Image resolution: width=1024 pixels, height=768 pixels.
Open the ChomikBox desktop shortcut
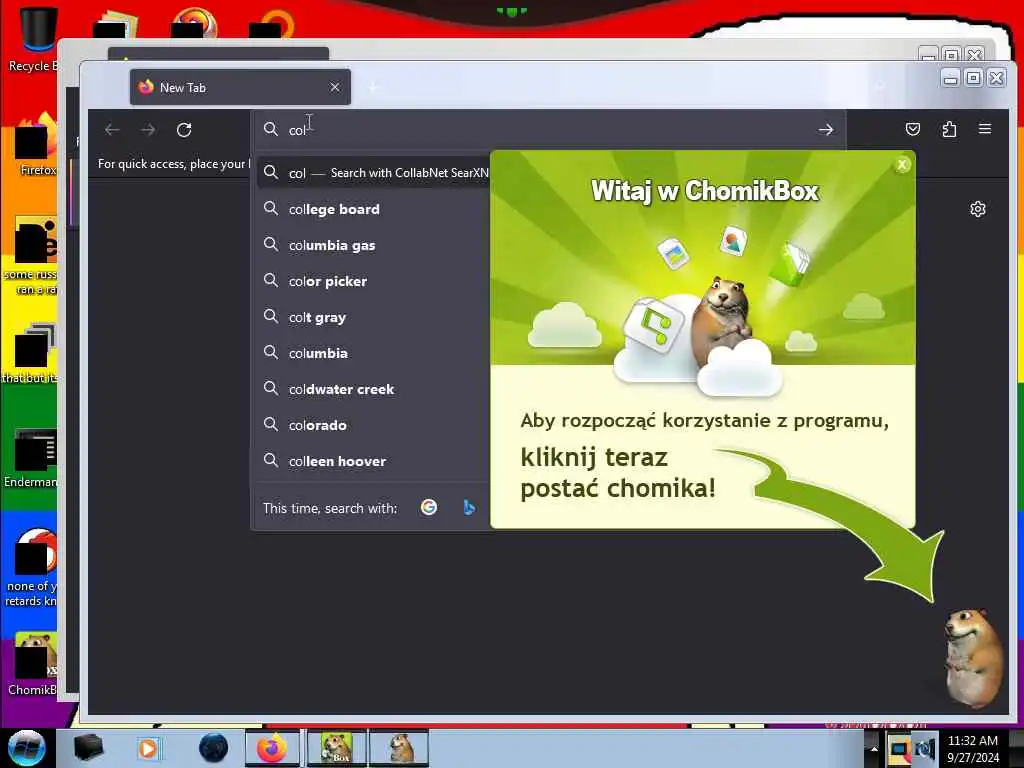point(34,665)
